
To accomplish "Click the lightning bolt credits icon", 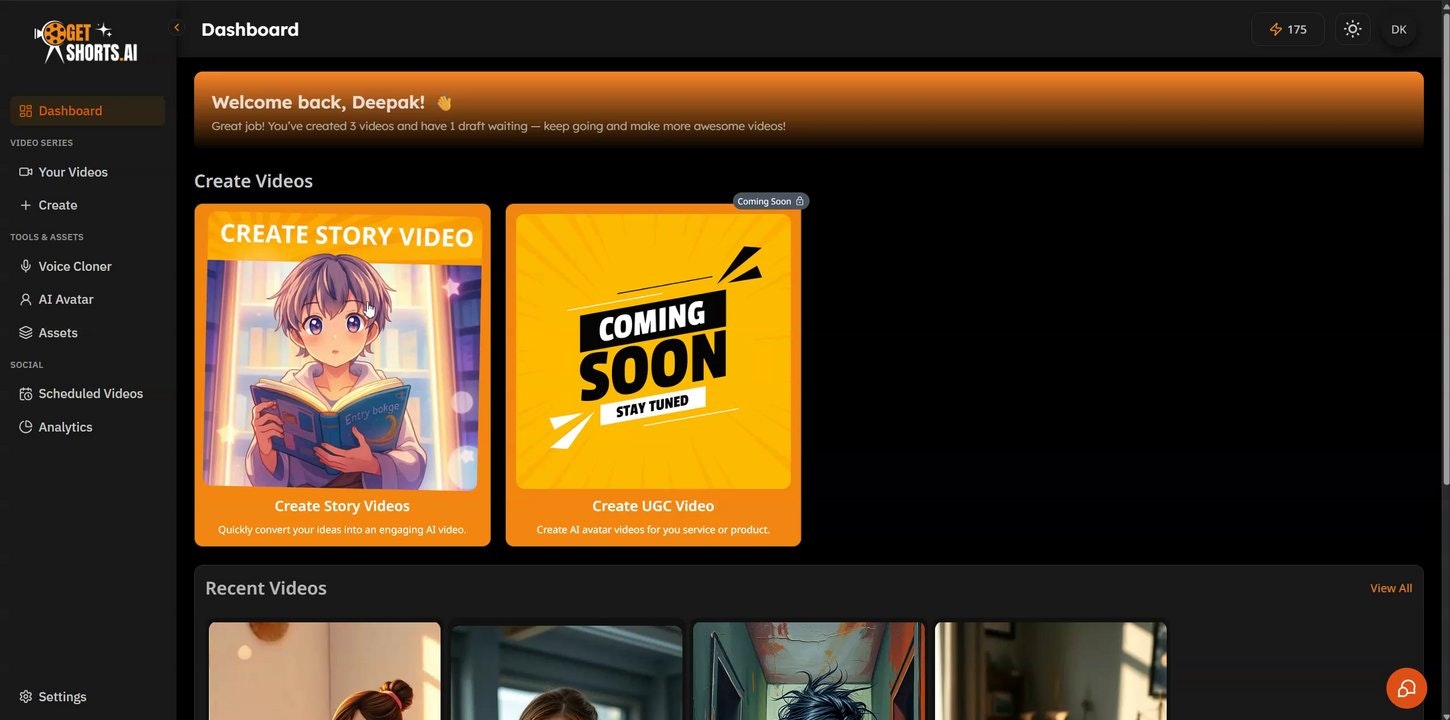I will [1275, 29].
